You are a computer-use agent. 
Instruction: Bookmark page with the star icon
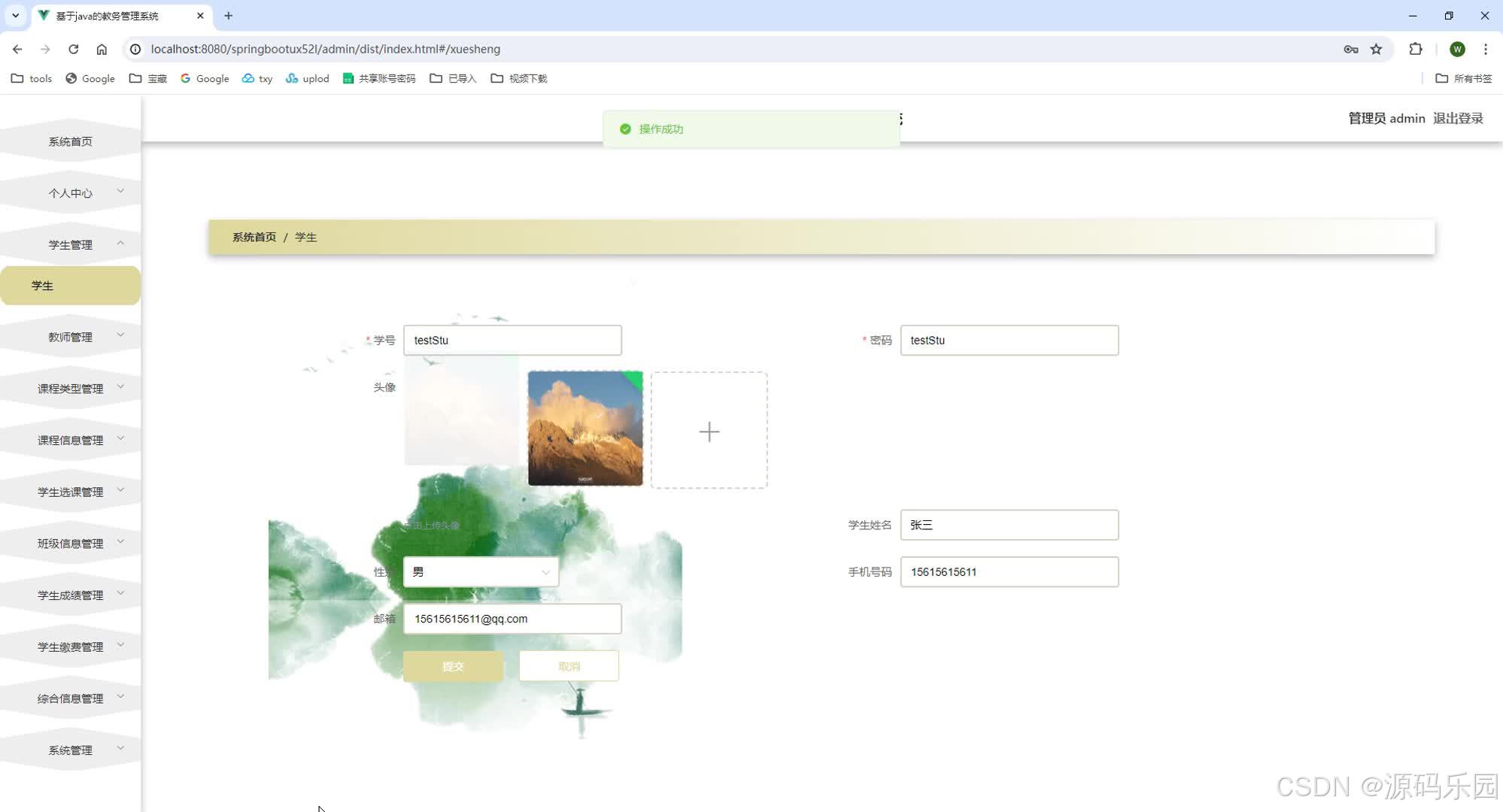(x=1376, y=49)
